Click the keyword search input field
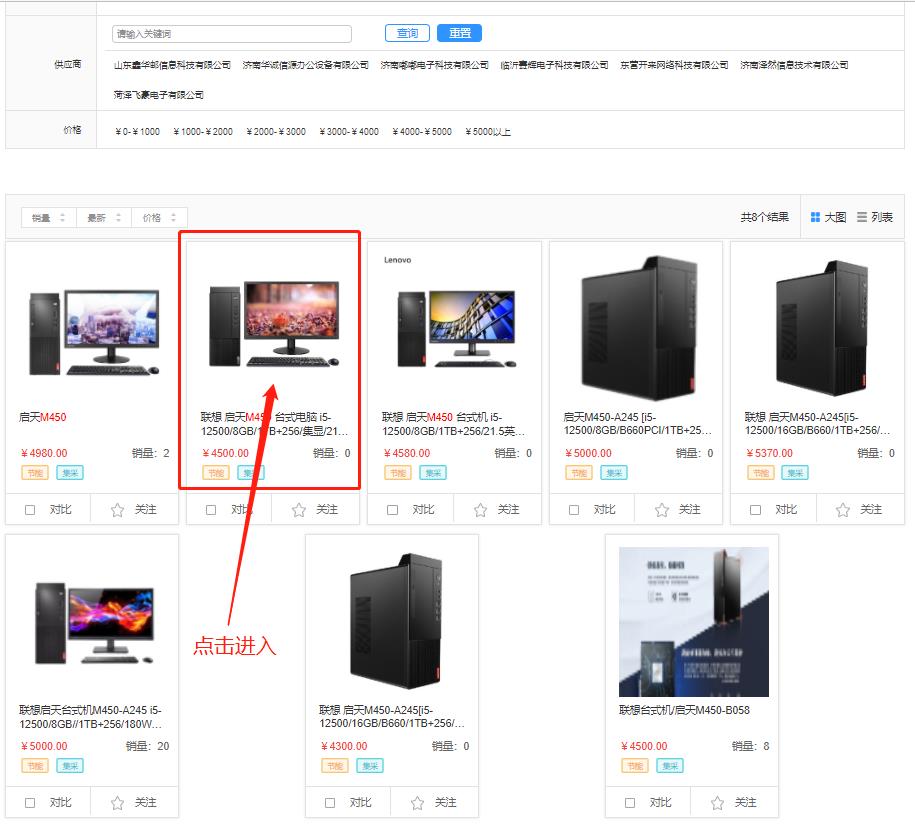The width and height of the screenshot is (915, 837). click(x=231, y=34)
